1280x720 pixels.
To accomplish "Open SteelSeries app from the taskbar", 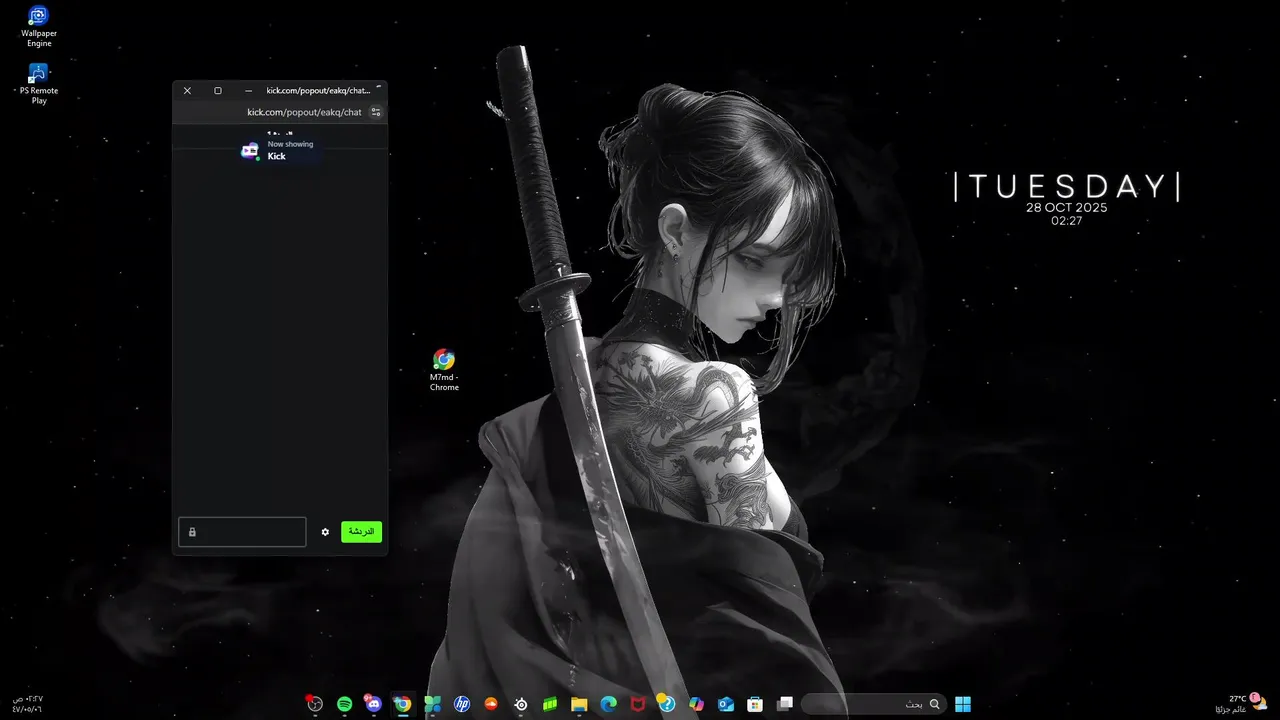I will coord(521,704).
